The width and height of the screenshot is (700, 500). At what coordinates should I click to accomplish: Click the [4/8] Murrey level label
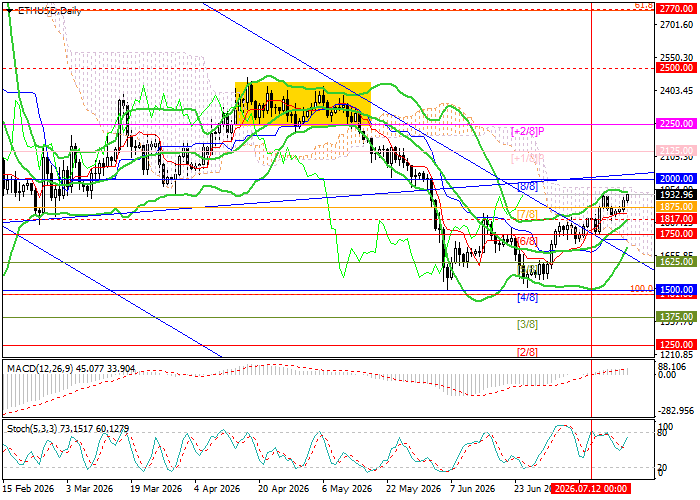click(527, 297)
